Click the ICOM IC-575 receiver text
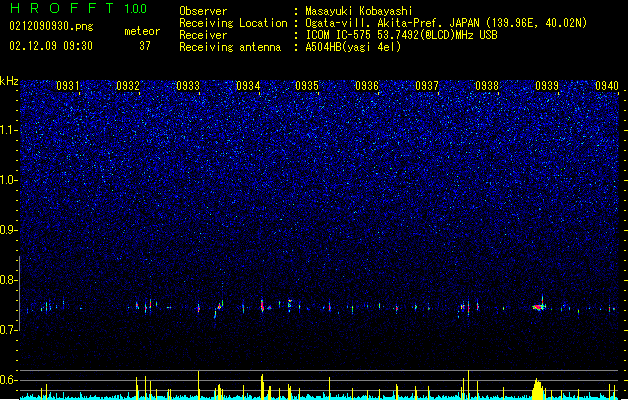The image size is (629, 400). [x=401, y=35]
